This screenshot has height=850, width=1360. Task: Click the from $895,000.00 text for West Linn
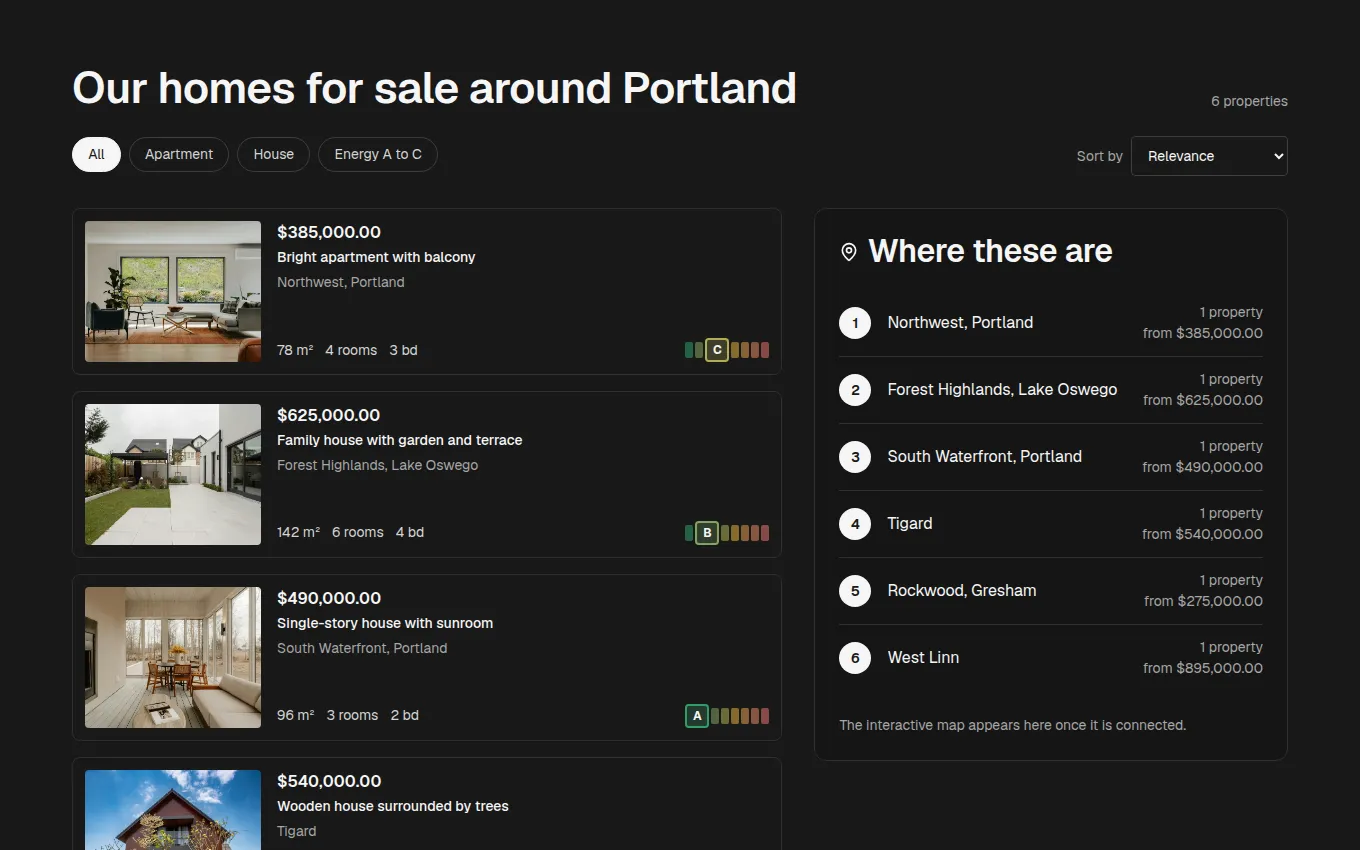[x=1203, y=668]
